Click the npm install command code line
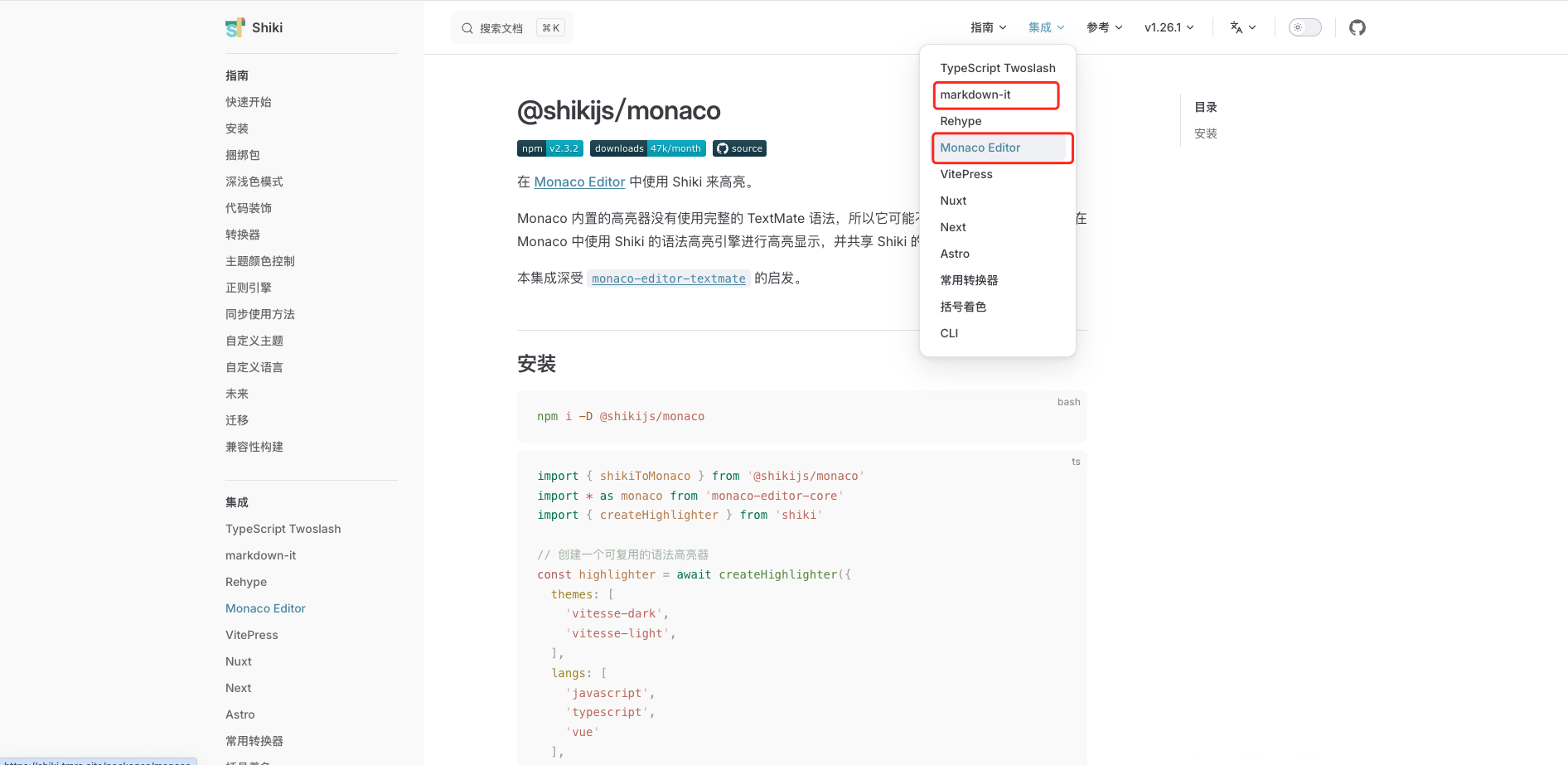Viewport: 1568px width, 765px height. point(621,416)
